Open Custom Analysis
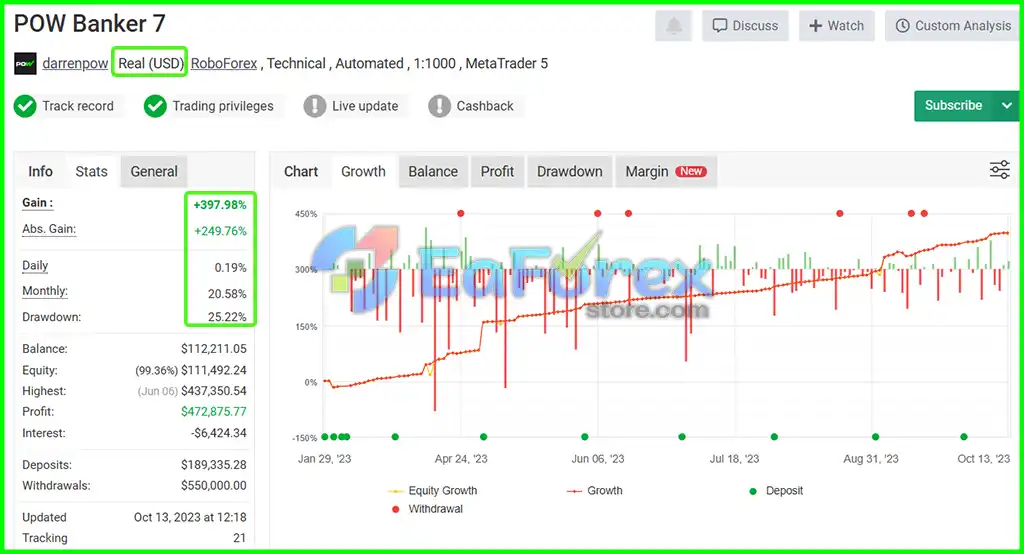1024x554 pixels. [953, 26]
